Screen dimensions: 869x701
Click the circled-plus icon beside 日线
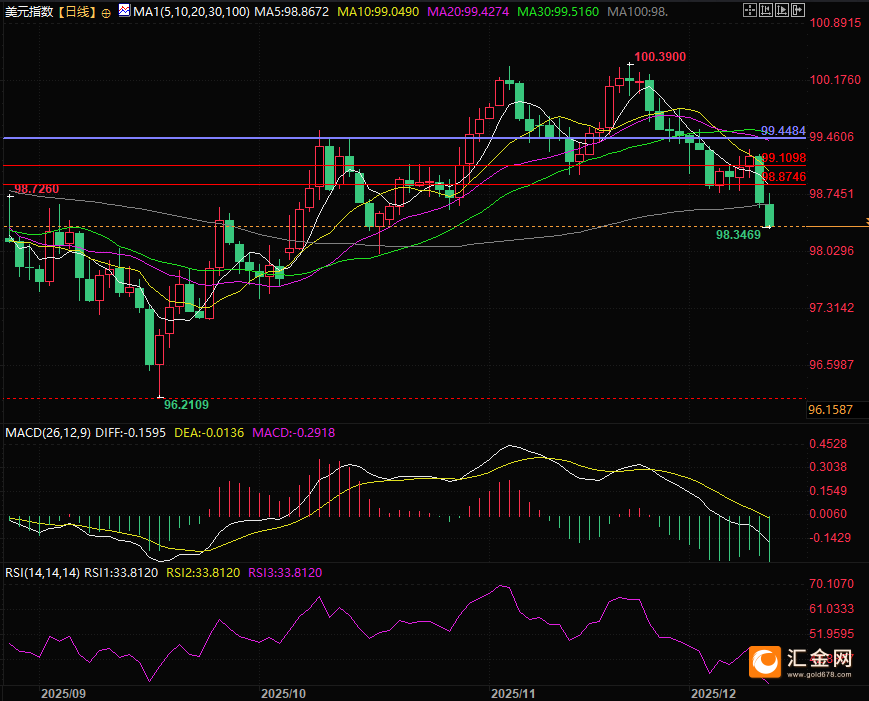(x=106, y=13)
